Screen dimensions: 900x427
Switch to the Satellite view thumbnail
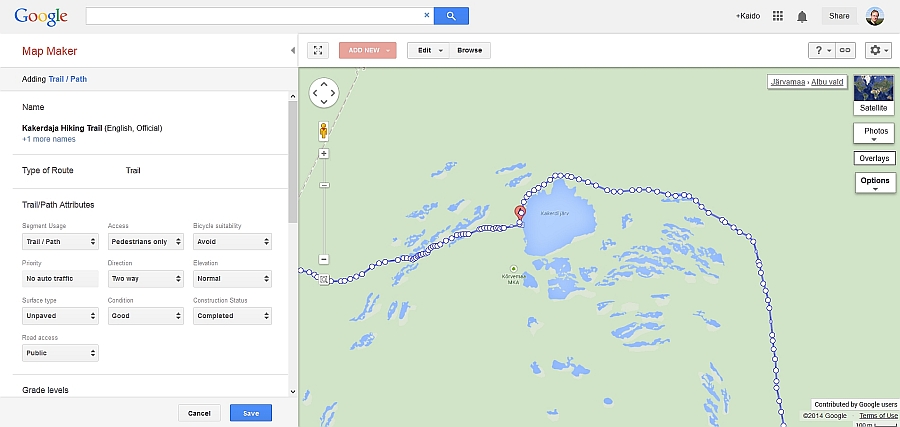point(874,95)
